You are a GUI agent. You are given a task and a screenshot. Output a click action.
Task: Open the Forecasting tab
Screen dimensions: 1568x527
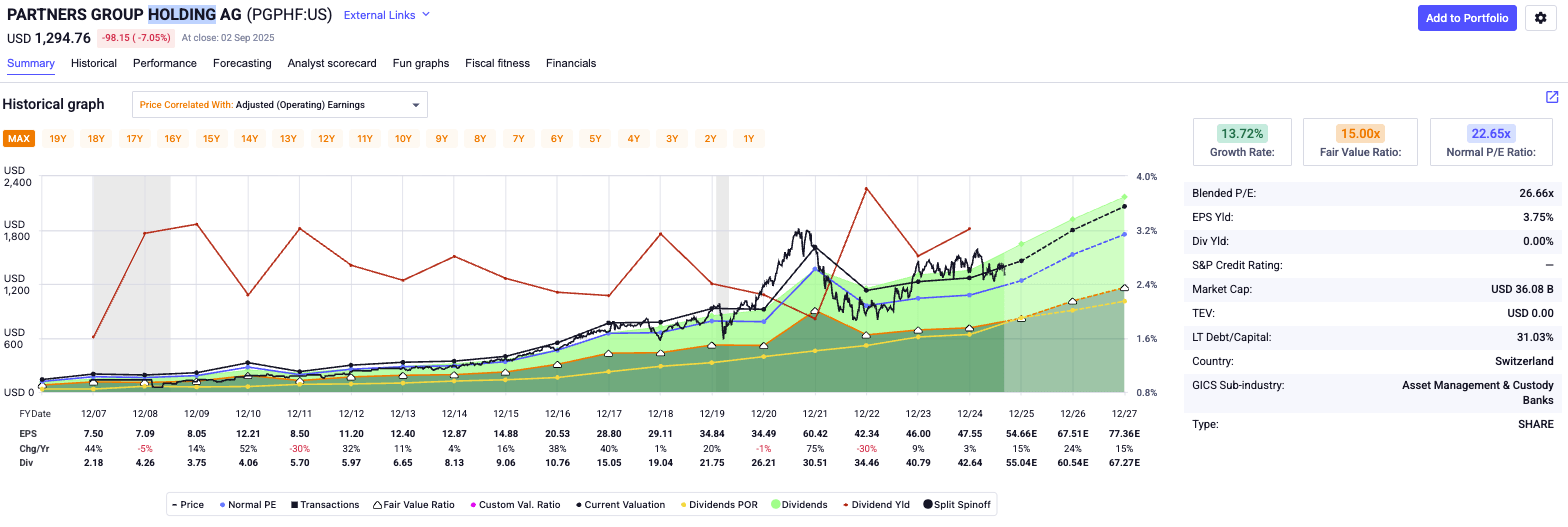point(242,63)
